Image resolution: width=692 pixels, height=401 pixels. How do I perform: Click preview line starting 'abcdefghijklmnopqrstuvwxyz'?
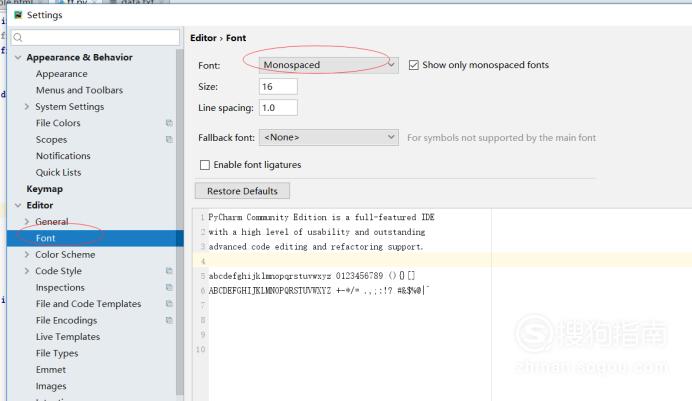(x=312, y=276)
